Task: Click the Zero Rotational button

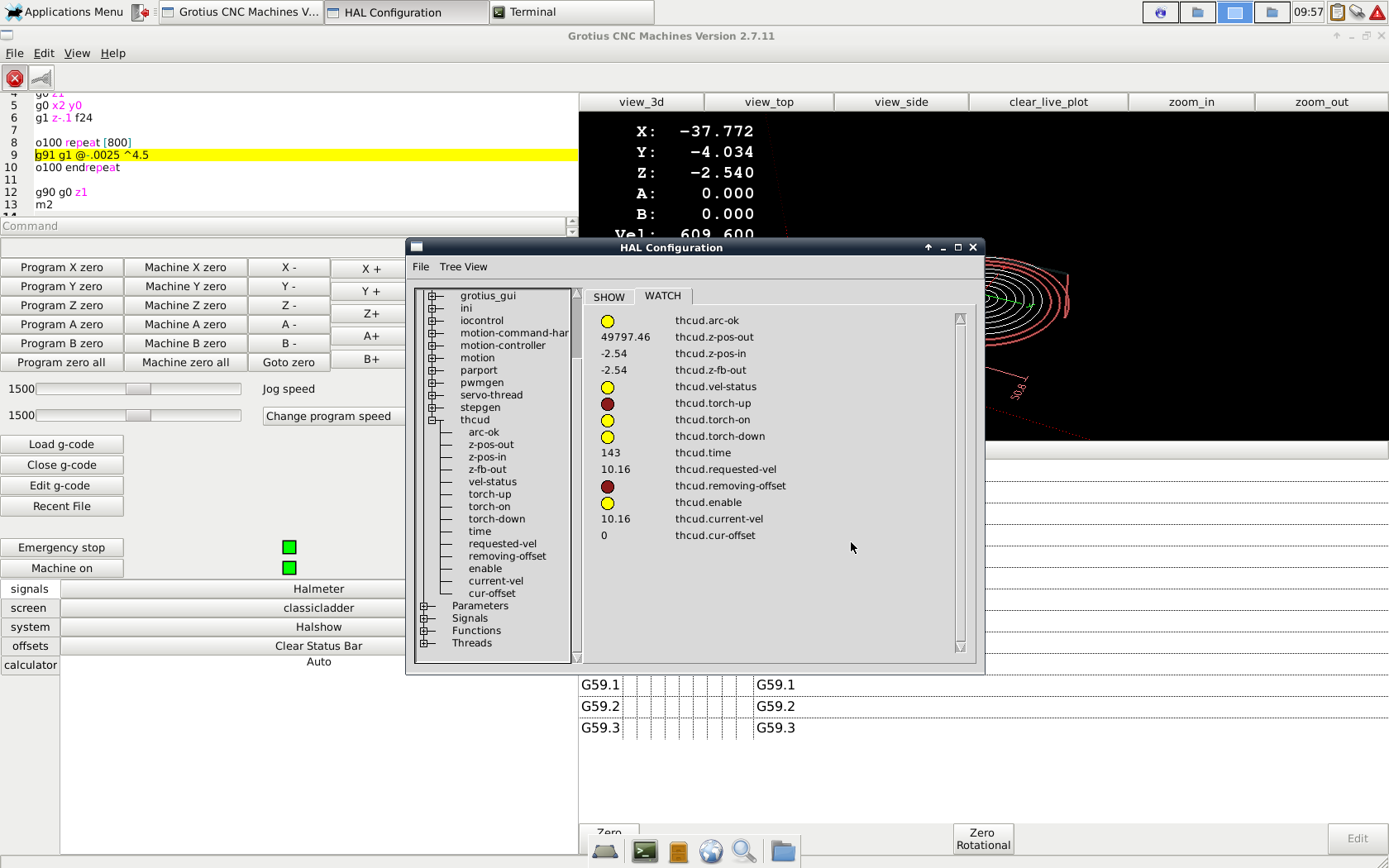Action: coord(983,839)
